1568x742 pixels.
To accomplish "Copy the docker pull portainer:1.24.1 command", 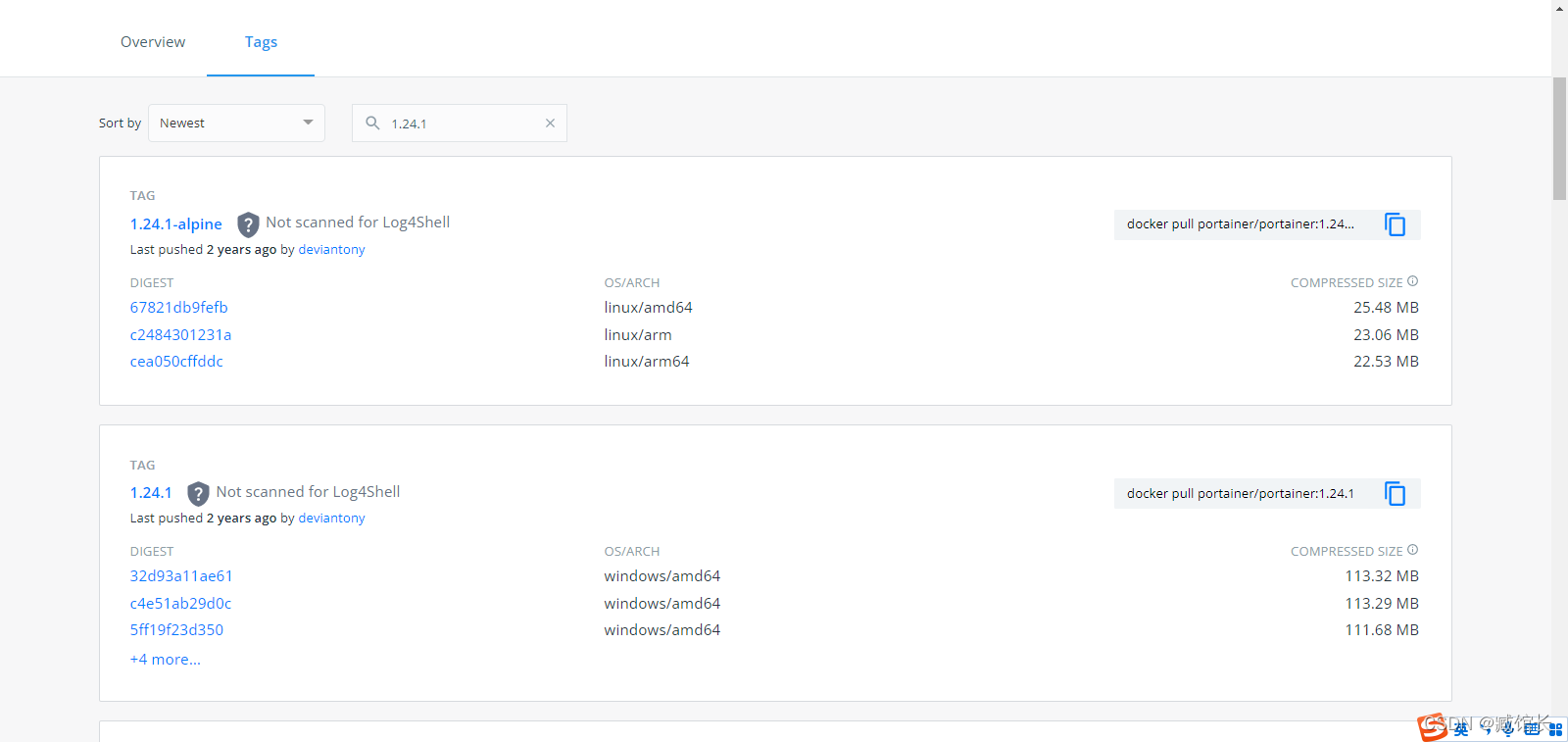I will (1395, 493).
